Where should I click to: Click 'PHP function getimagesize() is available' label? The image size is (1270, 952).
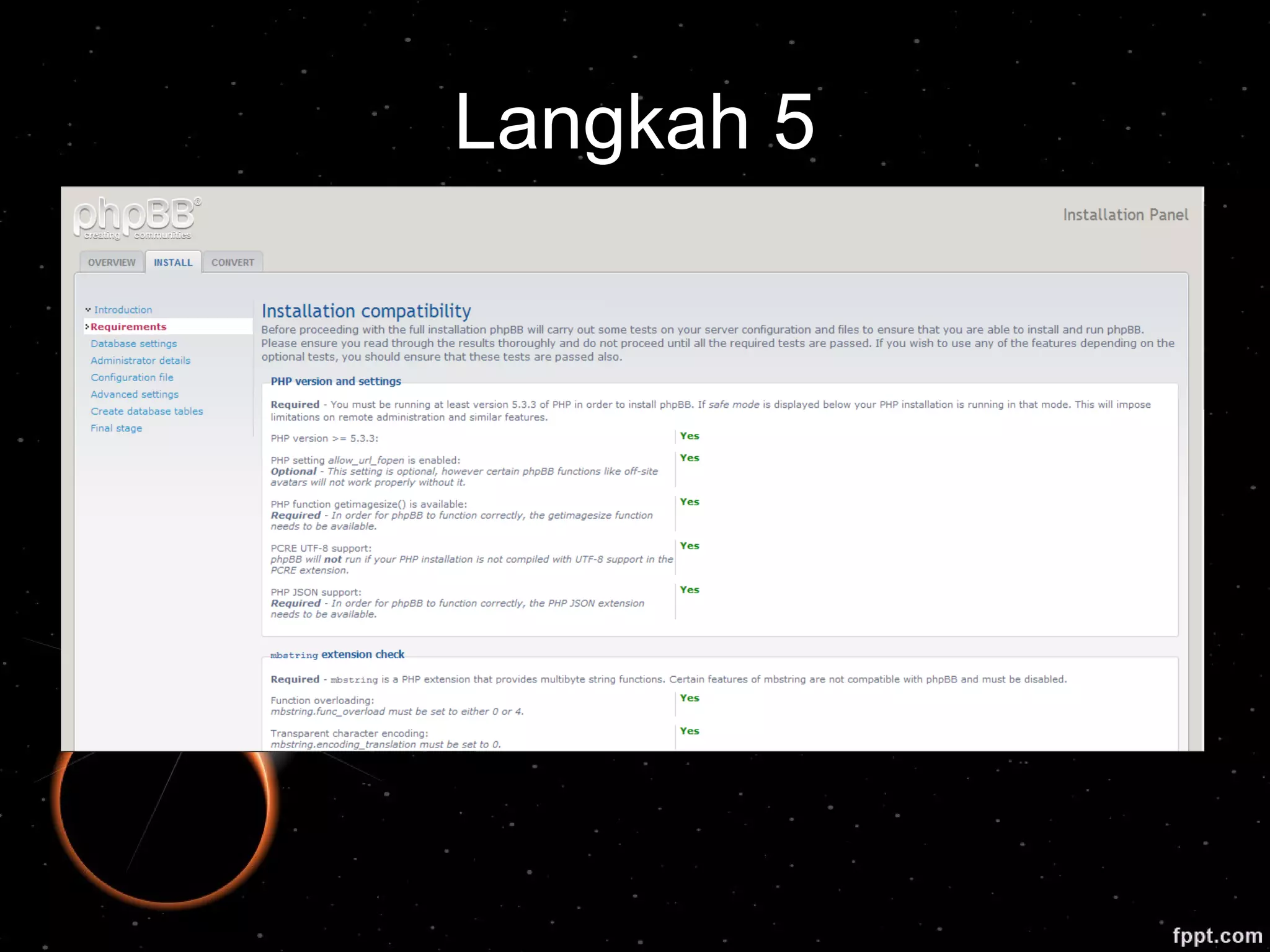[369, 504]
